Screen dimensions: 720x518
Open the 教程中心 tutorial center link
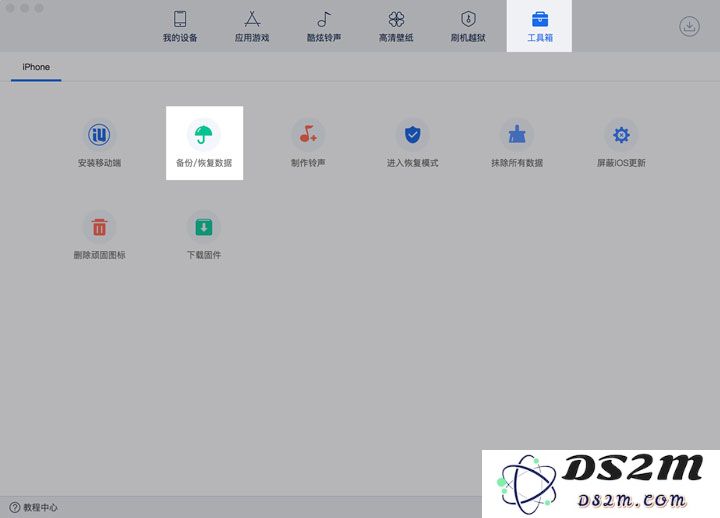[34, 507]
